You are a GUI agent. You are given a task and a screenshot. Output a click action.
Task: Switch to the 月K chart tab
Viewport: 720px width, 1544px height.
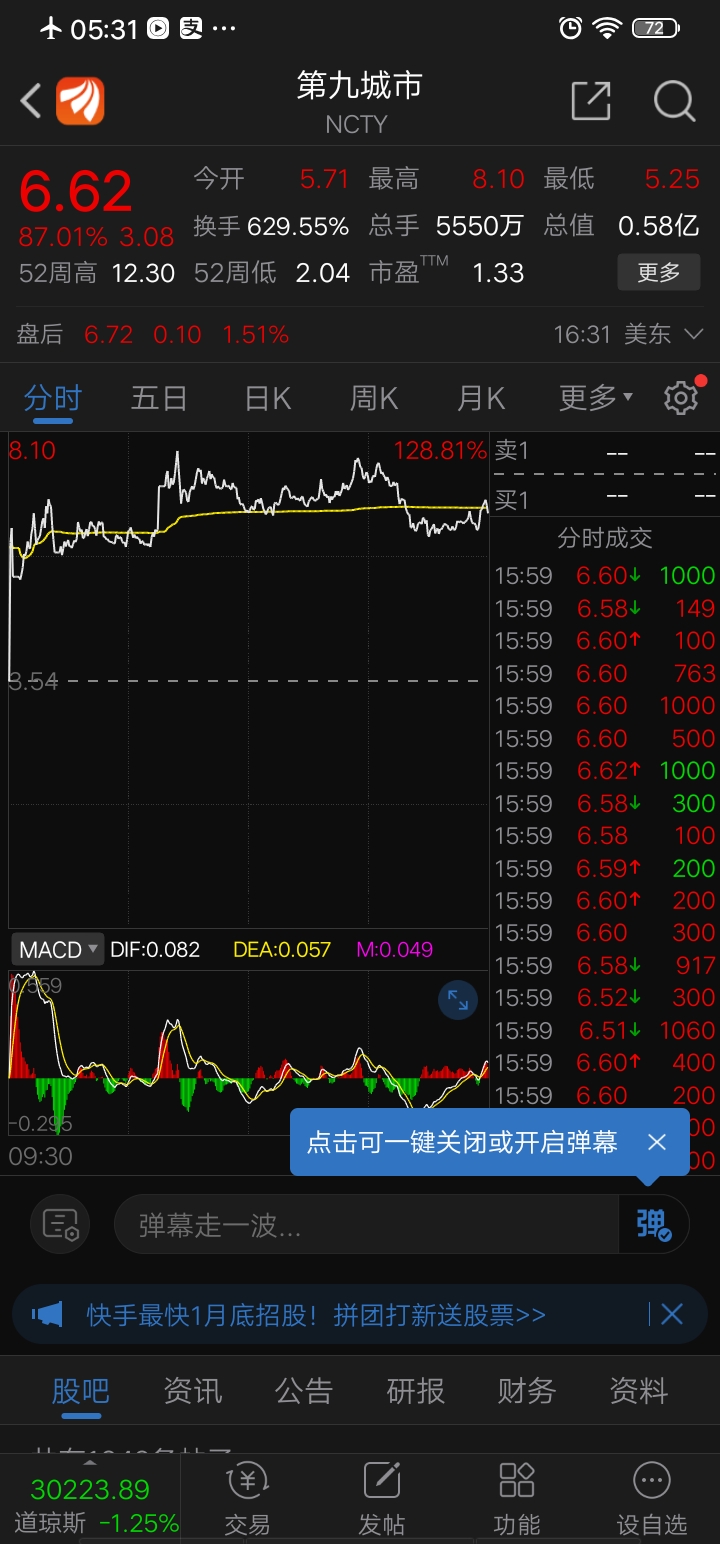(481, 398)
